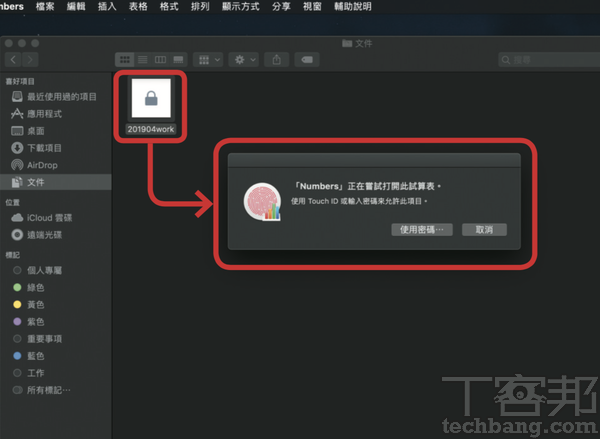This screenshot has width=600, height=439.
Task: Switch to gallery view in Finder toolbar
Action: [178, 60]
